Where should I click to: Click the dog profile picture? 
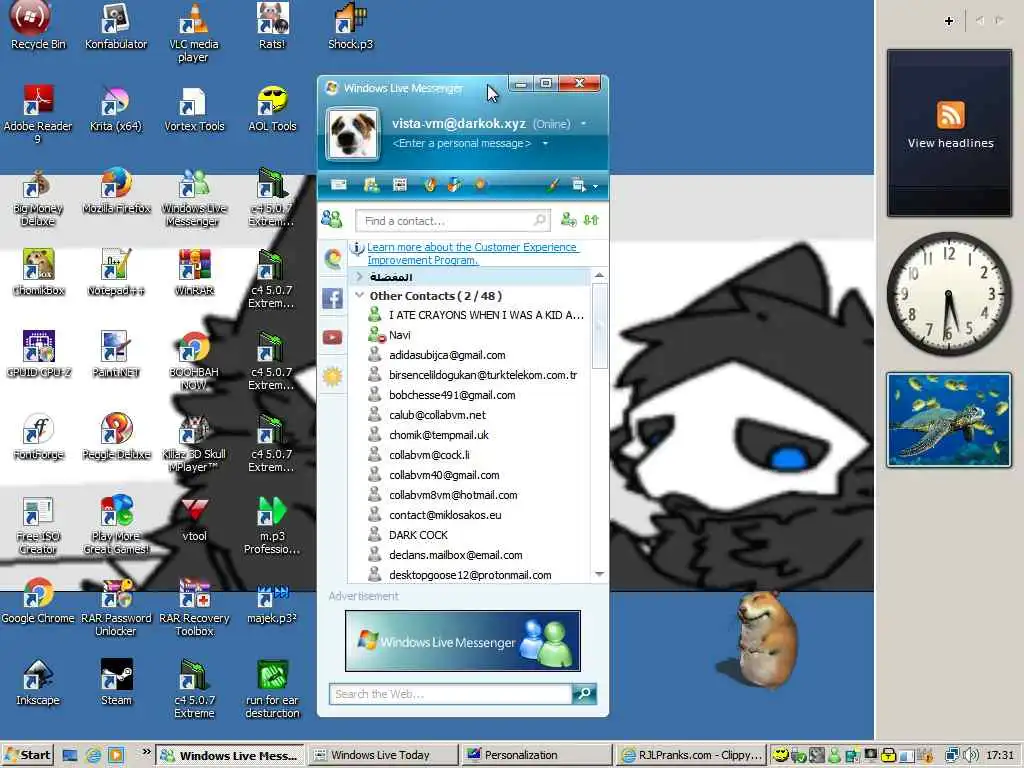click(353, 133)
